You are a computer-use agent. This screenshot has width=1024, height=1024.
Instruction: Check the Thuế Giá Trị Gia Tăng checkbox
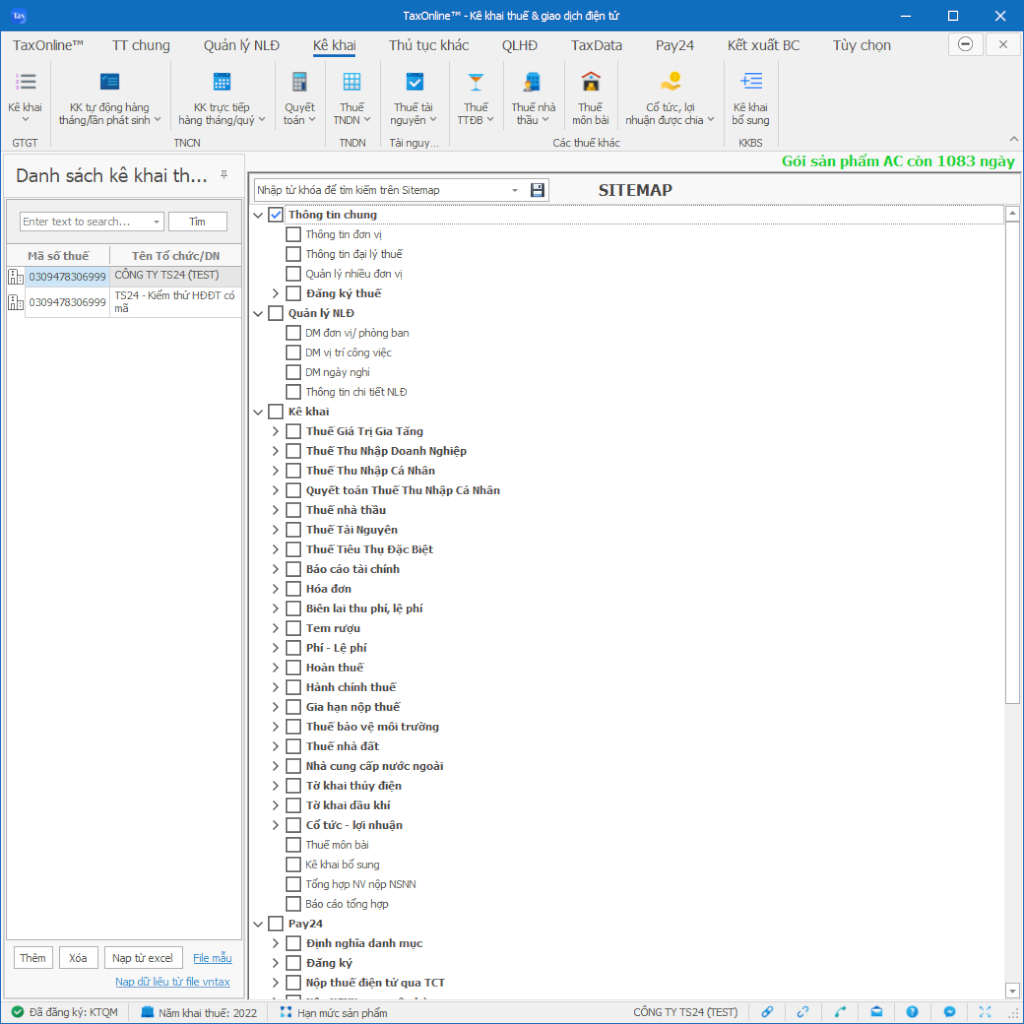pyautogui.click(x=293, y=431)
